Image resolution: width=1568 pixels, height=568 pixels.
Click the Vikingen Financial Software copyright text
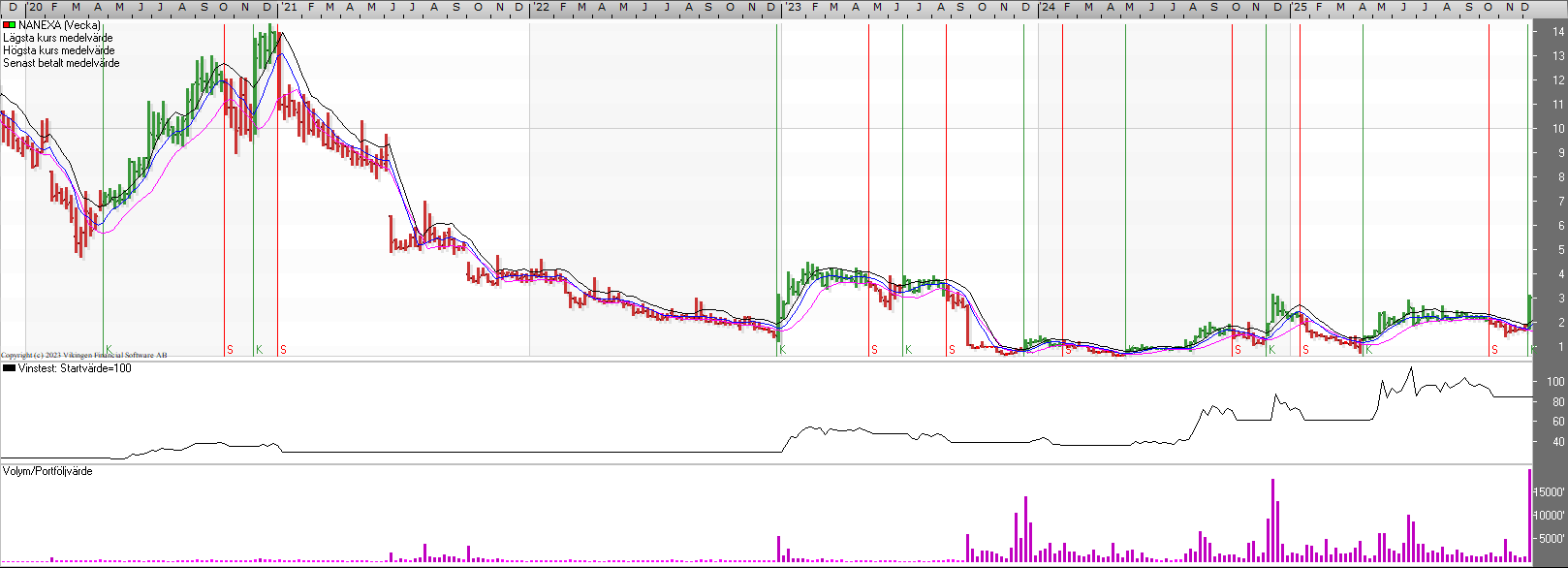(x=83, y=356)
